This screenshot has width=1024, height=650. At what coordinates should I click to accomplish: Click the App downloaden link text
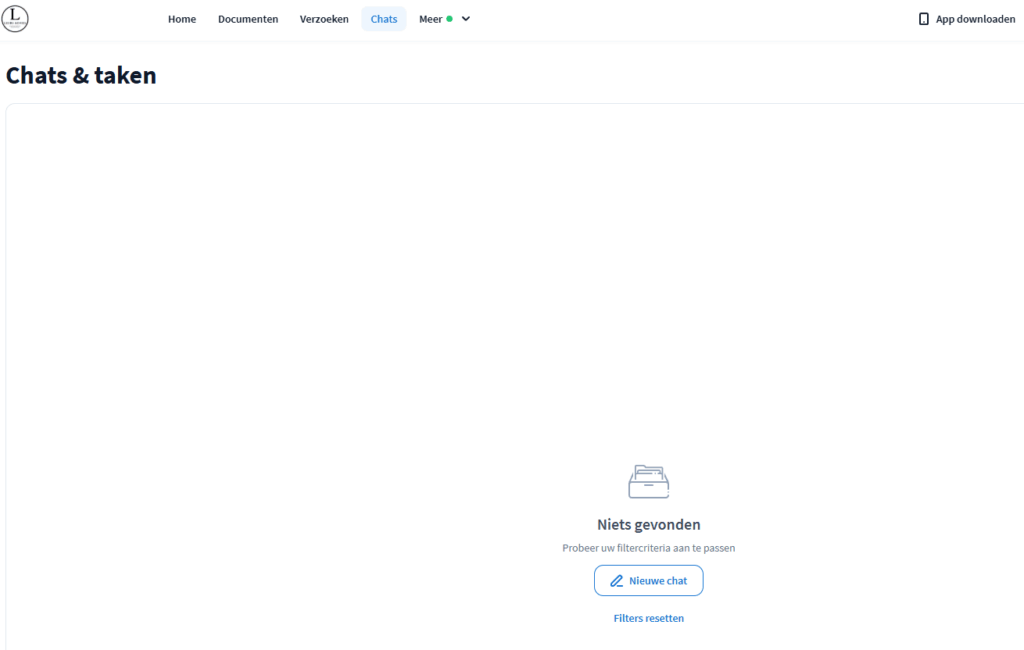tap(975, 19)
